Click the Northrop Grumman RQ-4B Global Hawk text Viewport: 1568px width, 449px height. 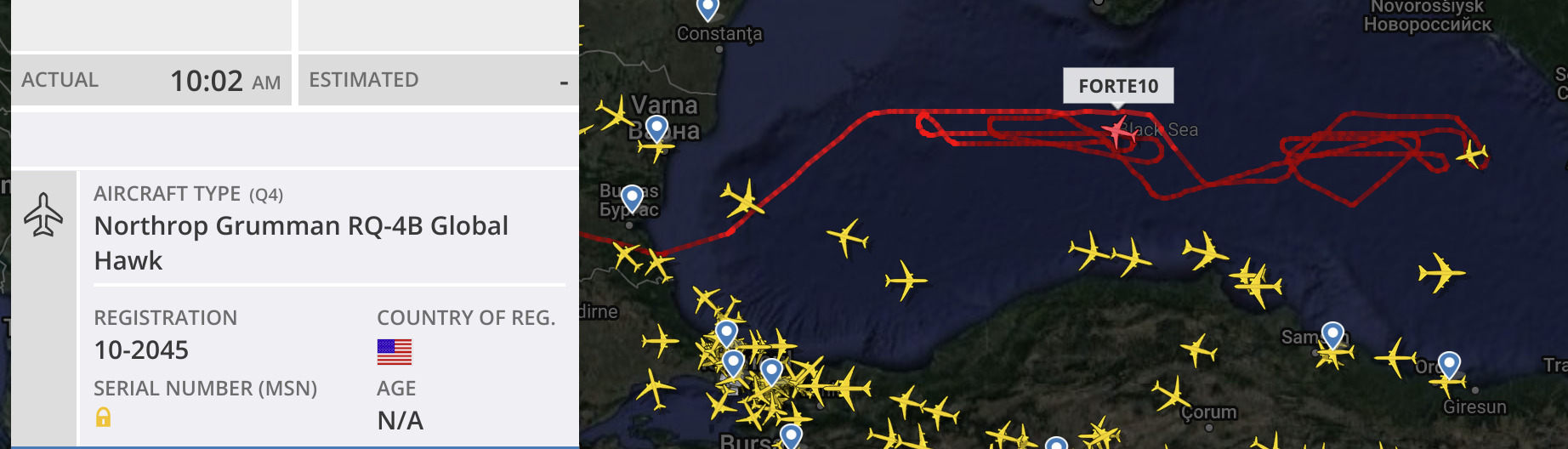301,243
